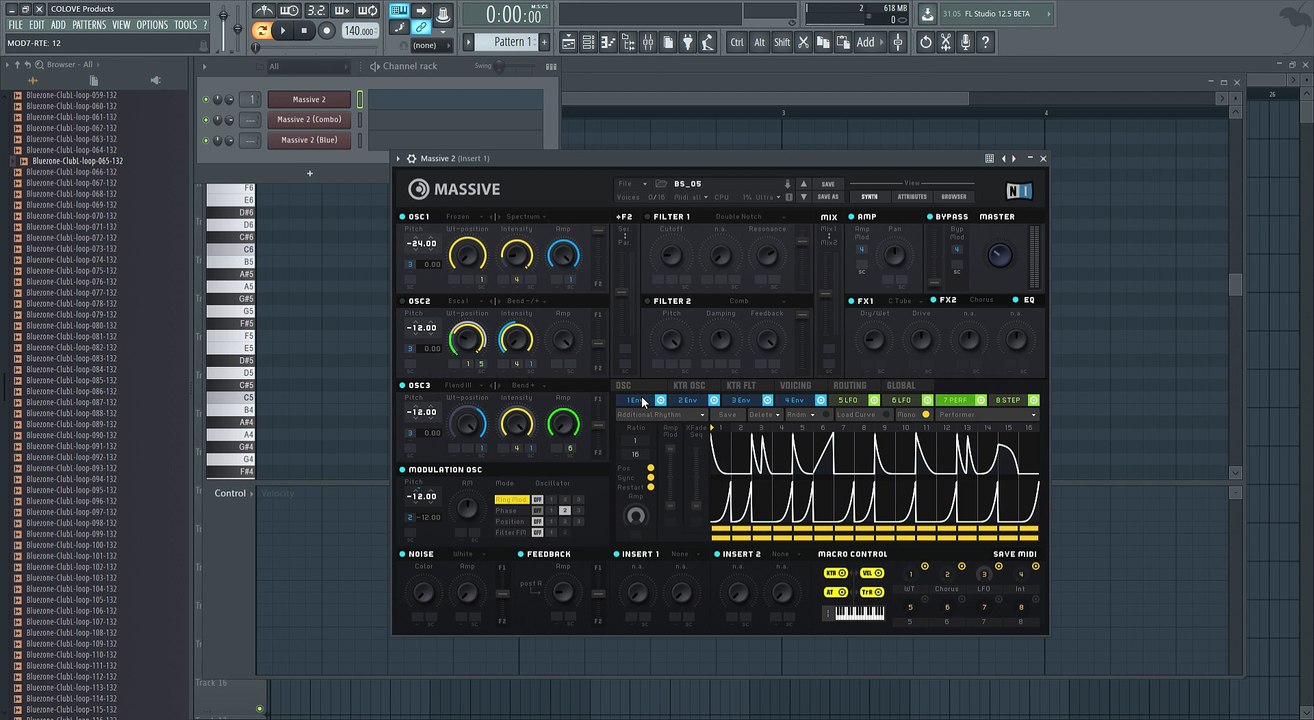Toggle NOISE on/off indicator
This screenshot has width=1314, height=720.
point(403,554)
